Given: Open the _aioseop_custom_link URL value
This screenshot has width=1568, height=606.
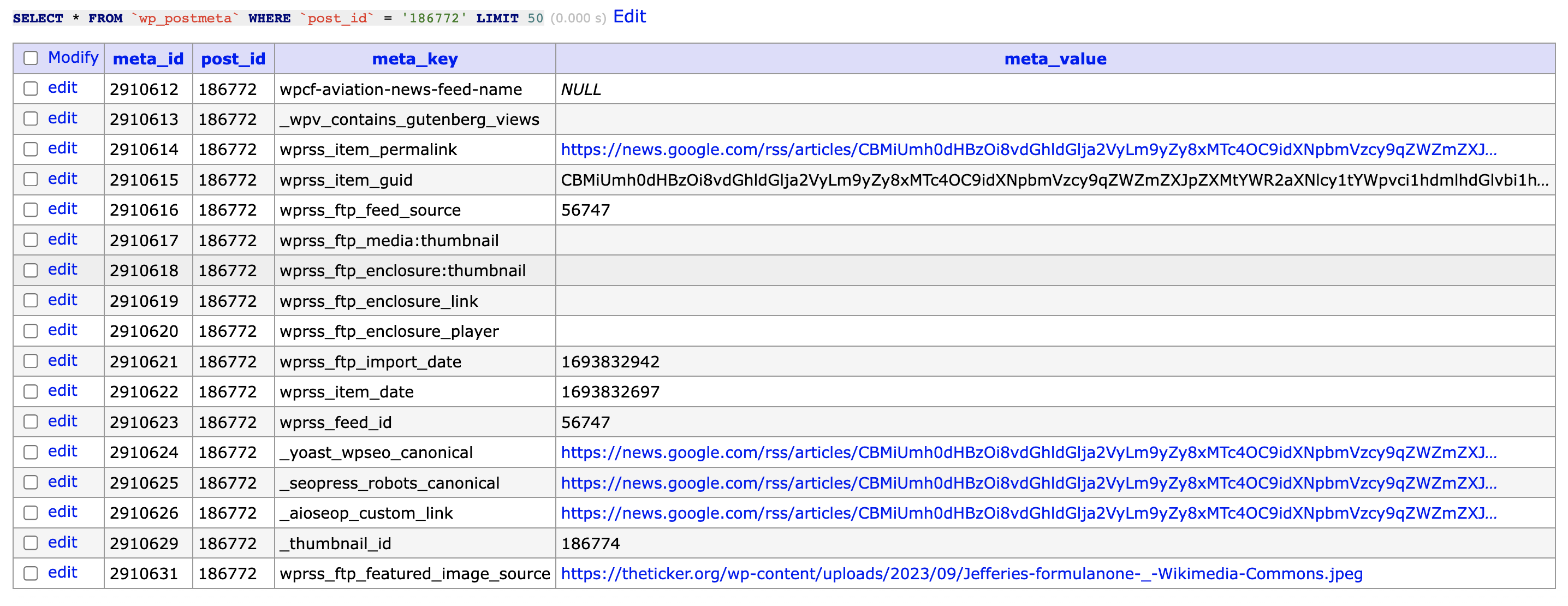Looking at the screenshot, I should pyautogui.click(x=1028, y=514).
